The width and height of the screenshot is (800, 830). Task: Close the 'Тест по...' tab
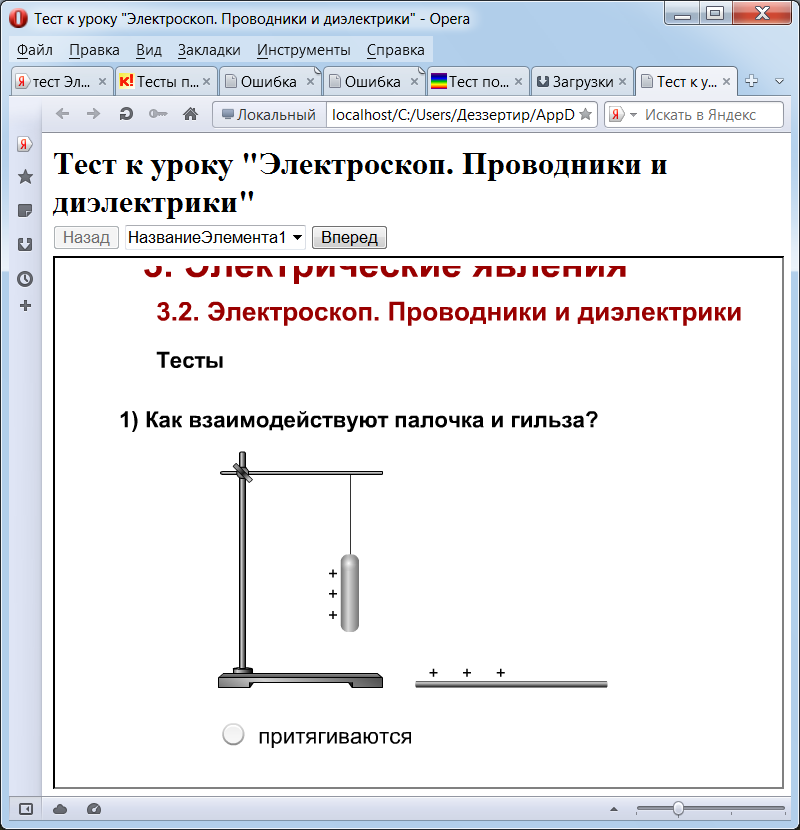(518, 82)
